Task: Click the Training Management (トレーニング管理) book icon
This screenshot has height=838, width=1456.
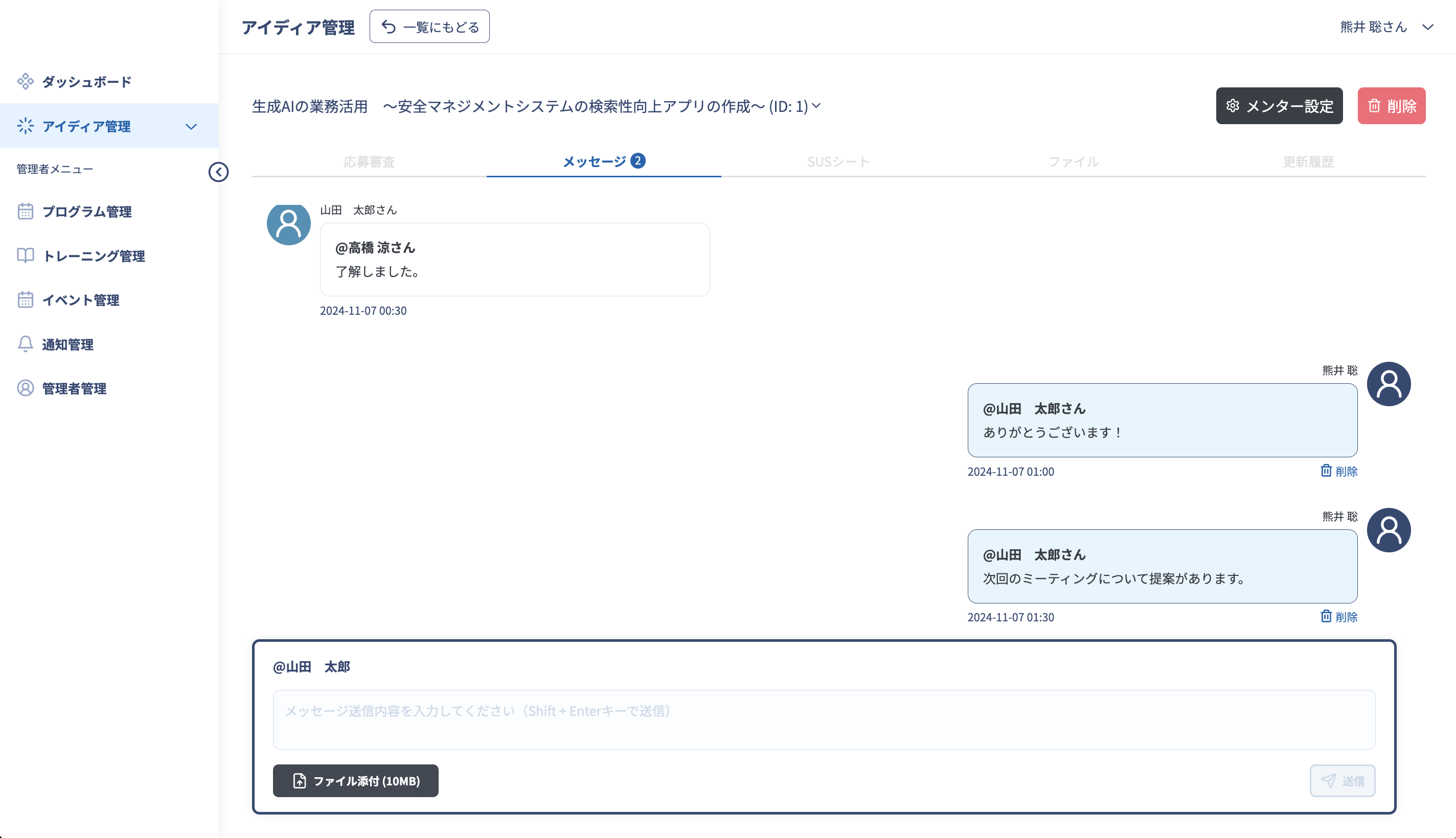Action: click(26, 255)
